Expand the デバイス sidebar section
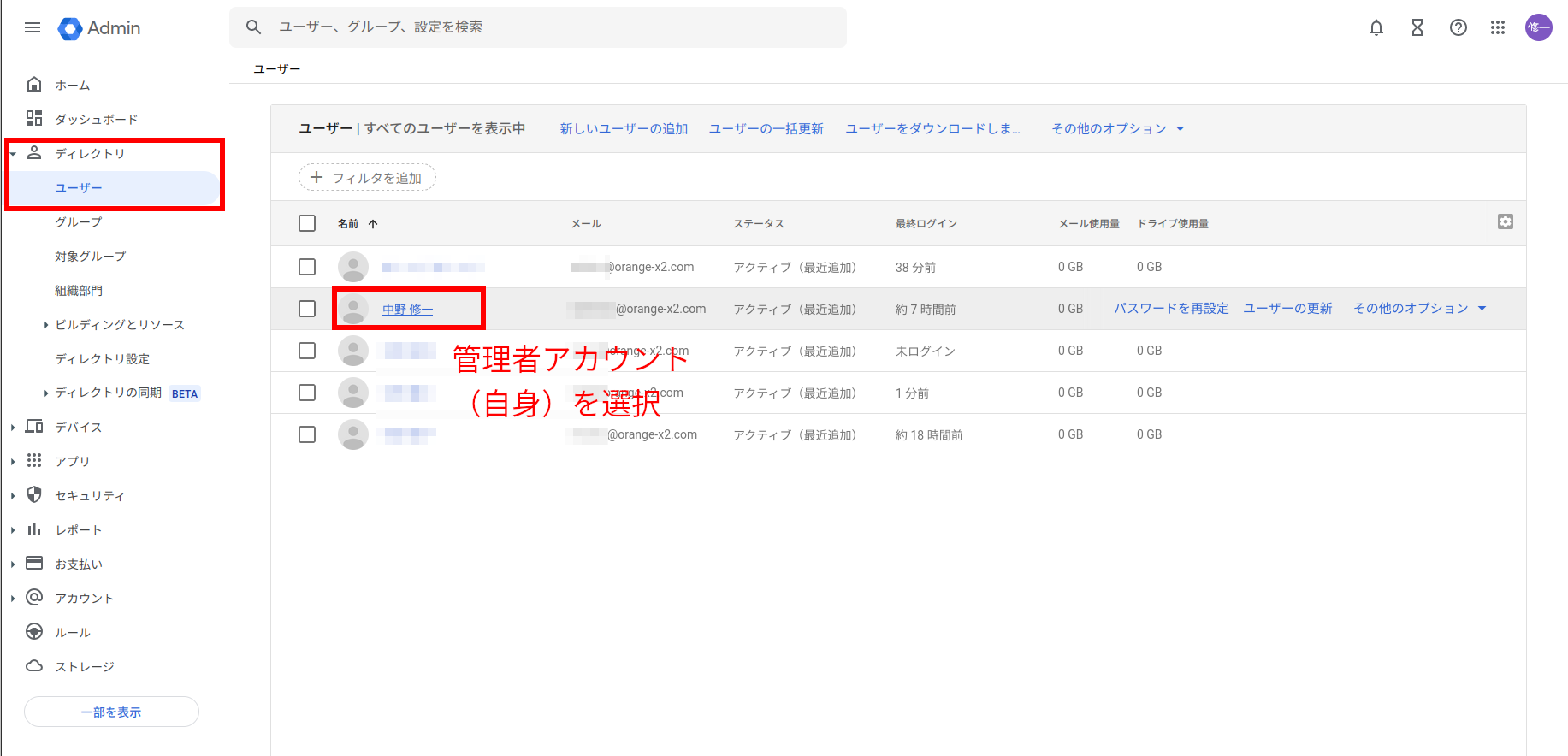 [x=13, y=428]
